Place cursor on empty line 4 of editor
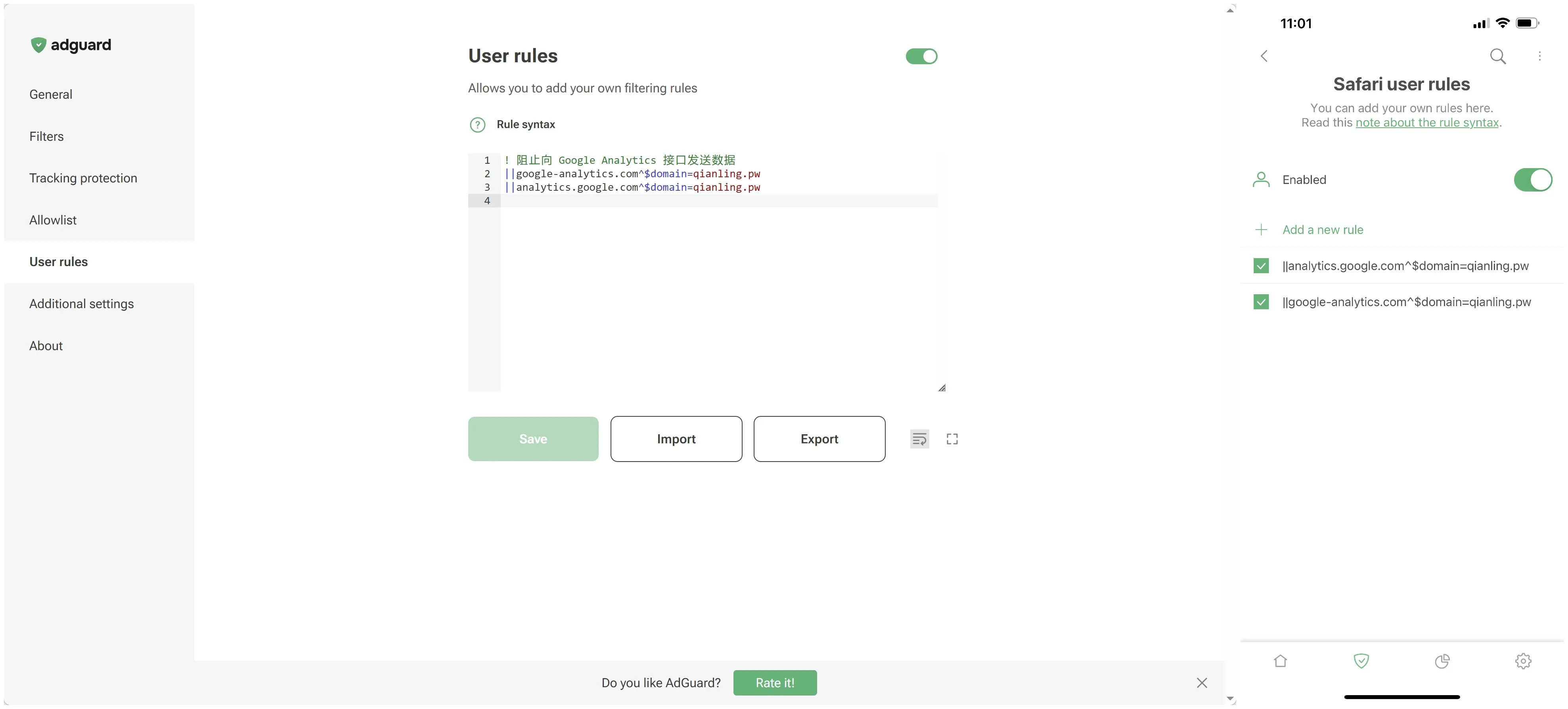Viewport: 1568px width, 709px height. [x=718, y=201]
